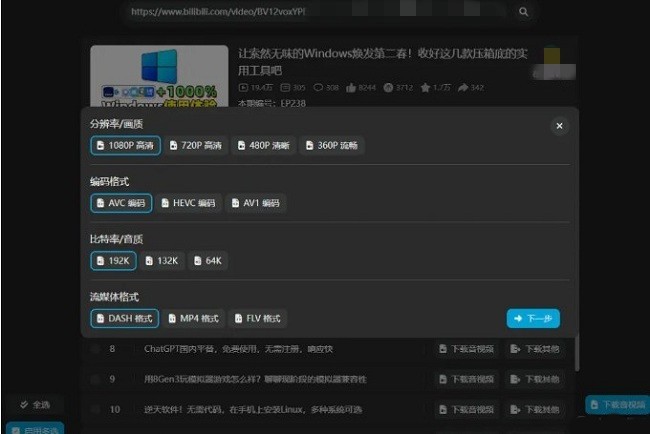Click the search magnifier icon in URL bar

coord(523,12)
